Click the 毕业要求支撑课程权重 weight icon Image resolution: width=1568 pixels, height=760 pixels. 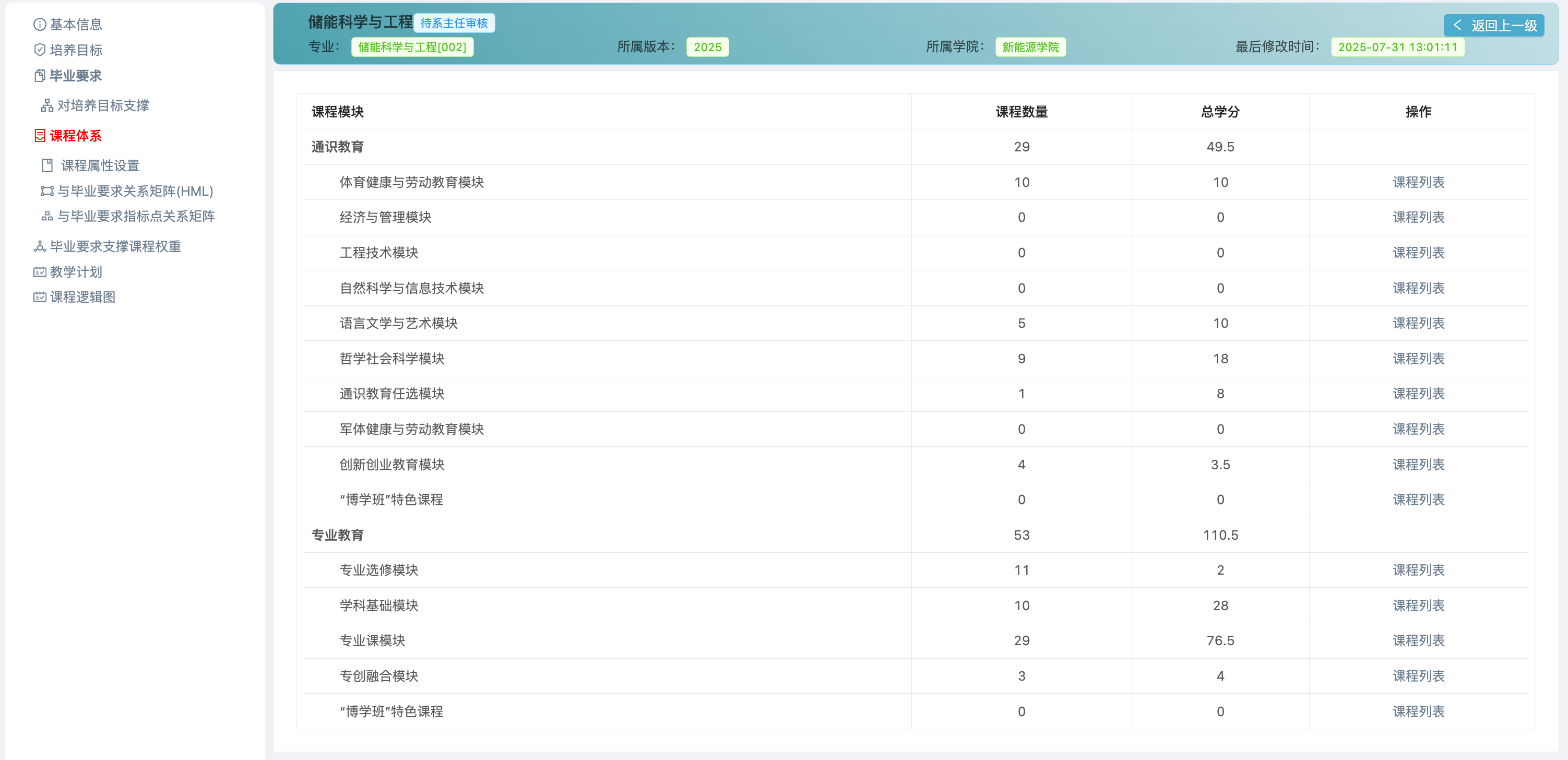39,246
